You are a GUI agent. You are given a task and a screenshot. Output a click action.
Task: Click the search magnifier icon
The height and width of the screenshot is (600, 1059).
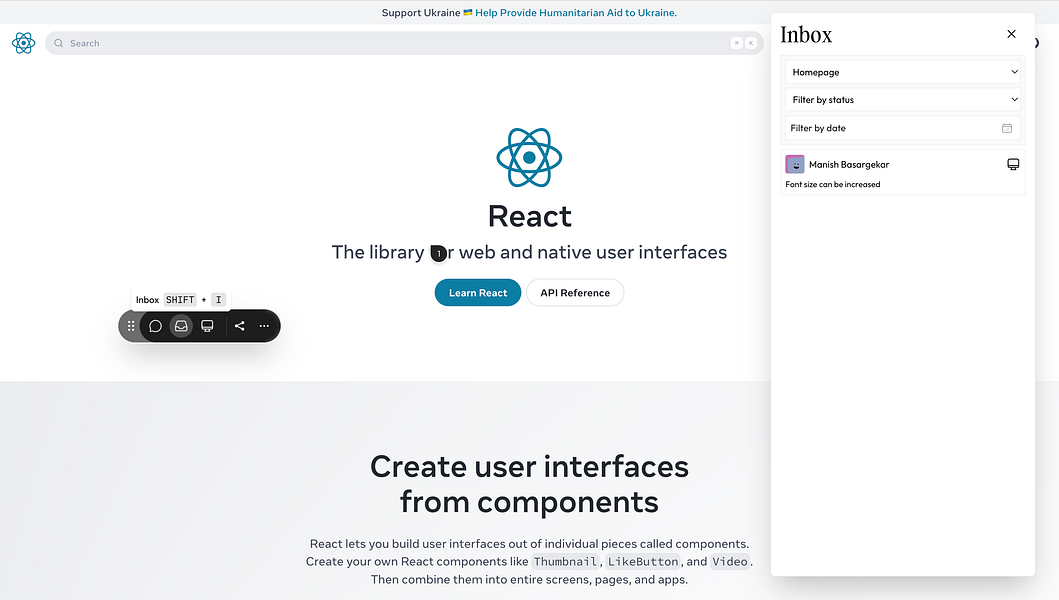click(x=59, y=43)
